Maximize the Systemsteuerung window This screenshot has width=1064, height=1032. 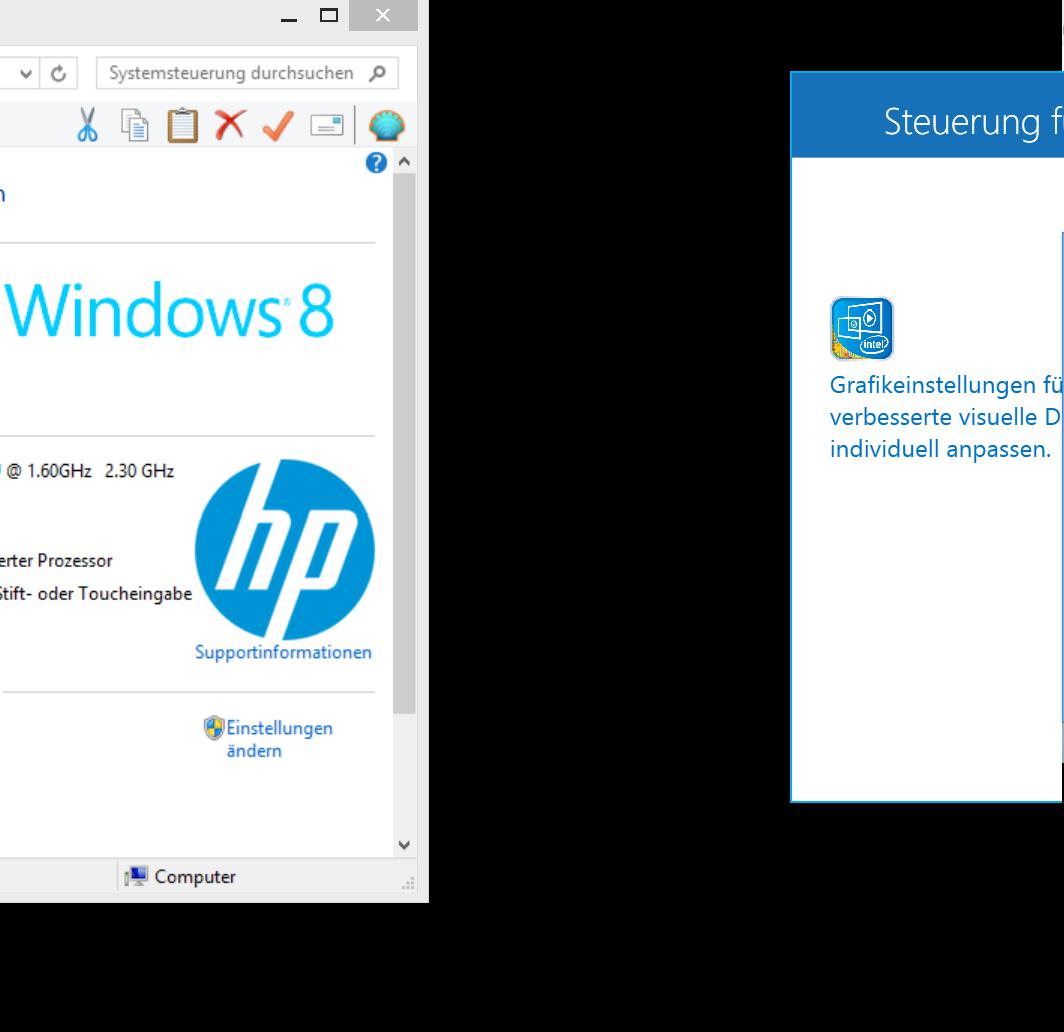(x=329, y=15)
